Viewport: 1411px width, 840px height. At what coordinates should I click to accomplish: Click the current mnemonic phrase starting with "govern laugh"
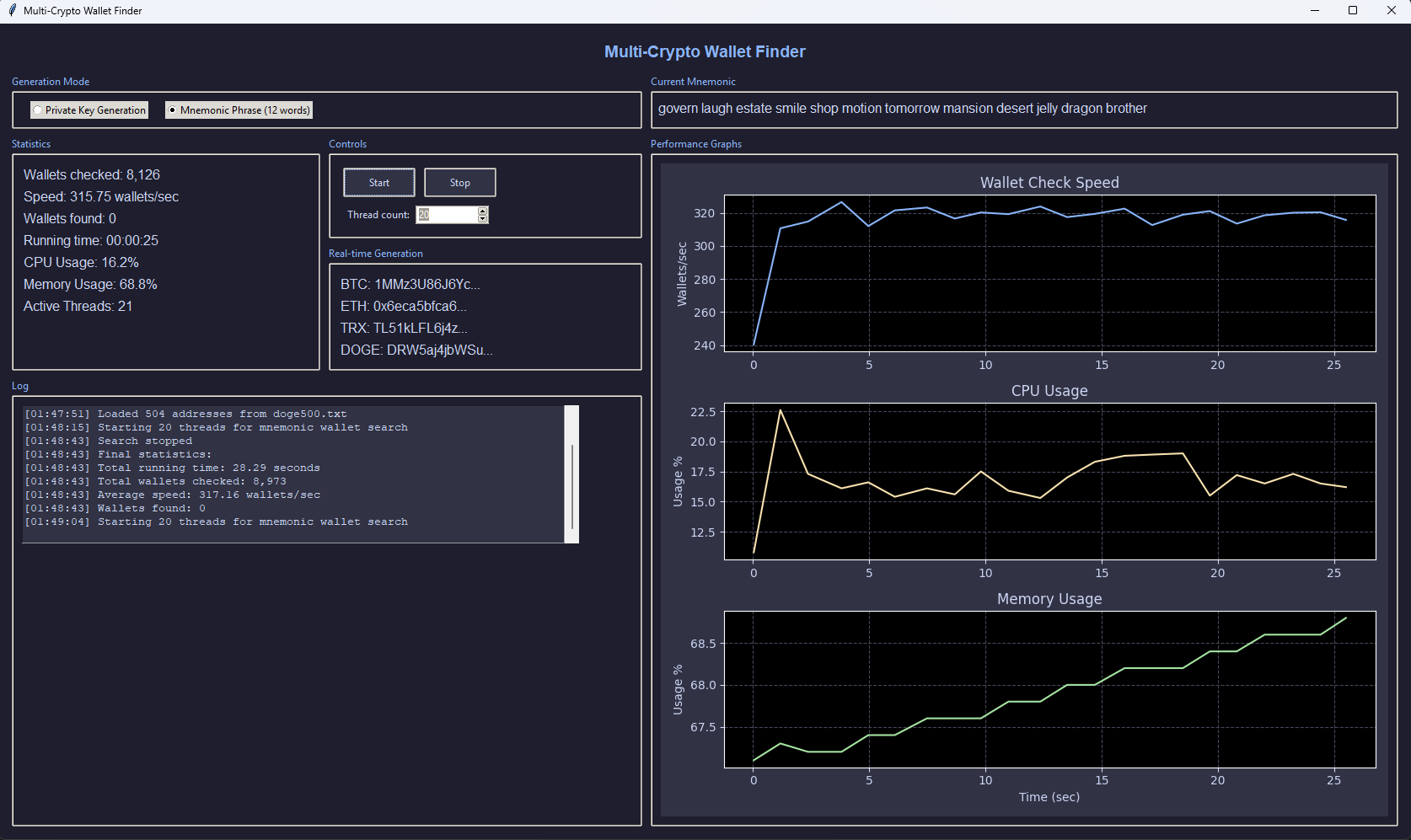[x=902, y=109]
